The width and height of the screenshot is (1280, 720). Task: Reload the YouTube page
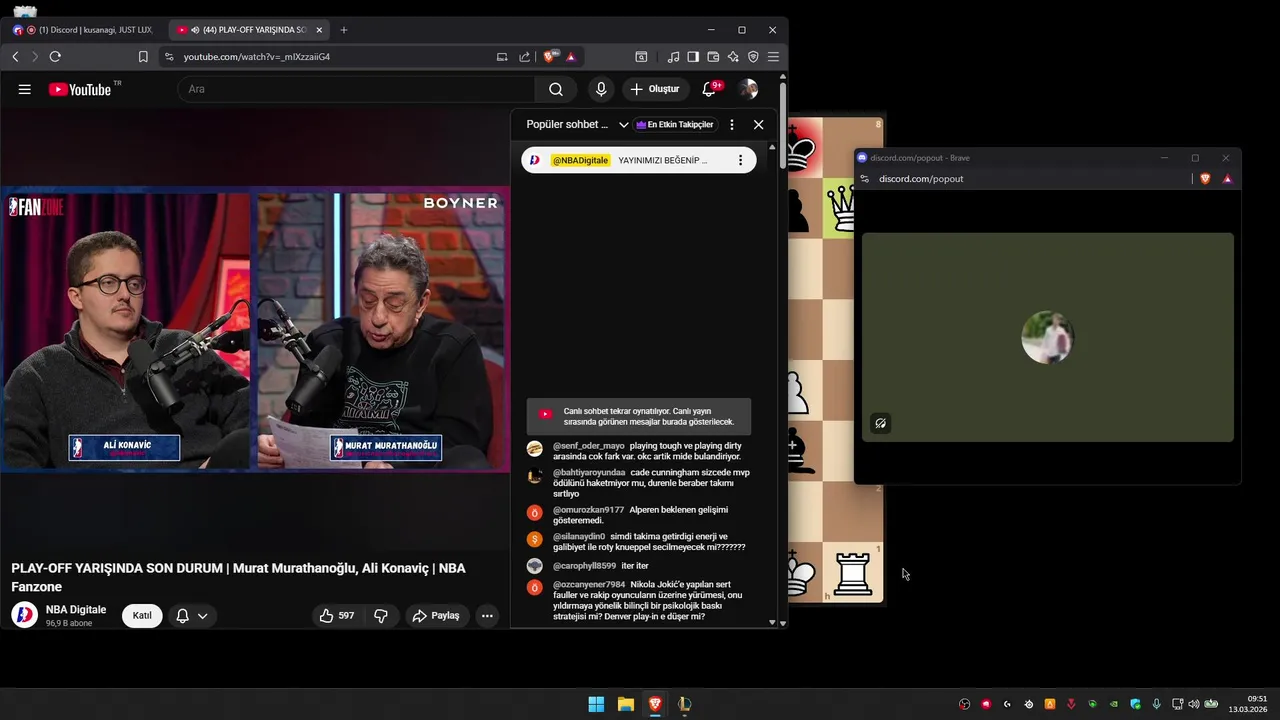55,57
